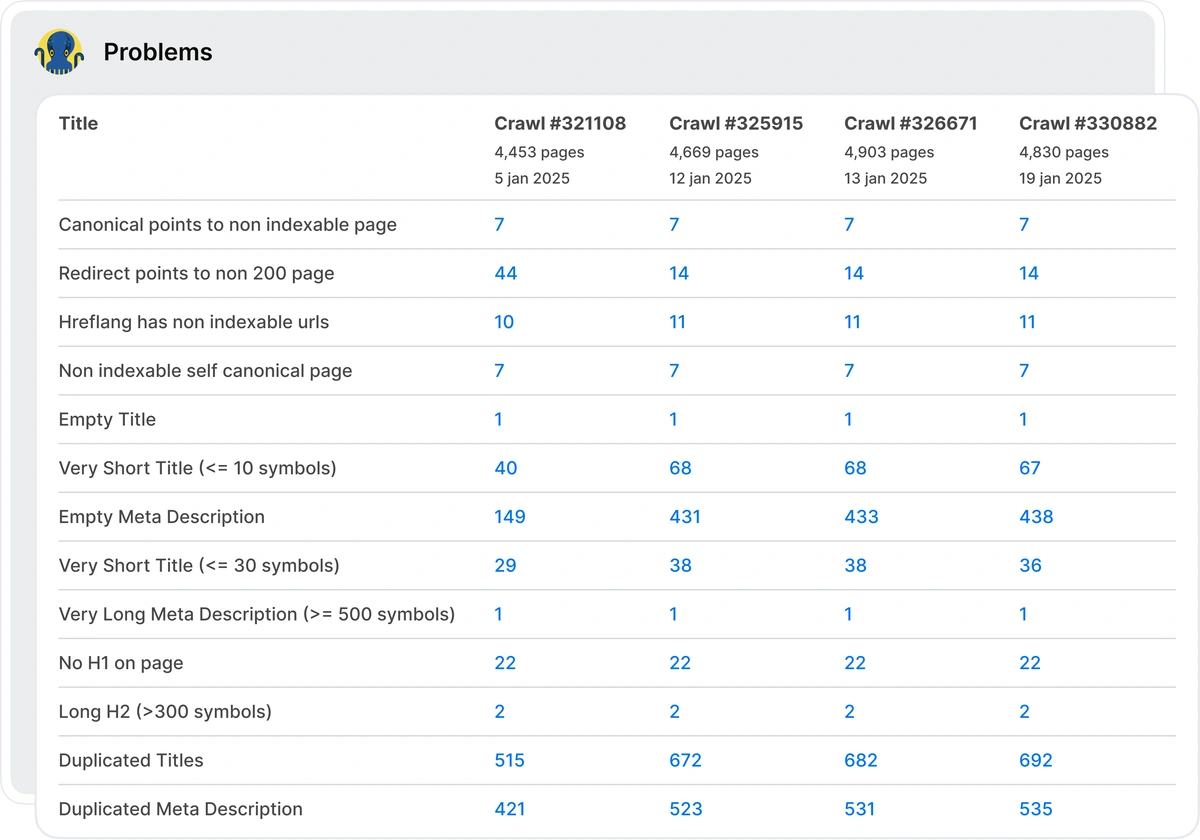Click the 'No H1 on page' row label
Viewport: 1200px width, 840px height.
[121, 663]
